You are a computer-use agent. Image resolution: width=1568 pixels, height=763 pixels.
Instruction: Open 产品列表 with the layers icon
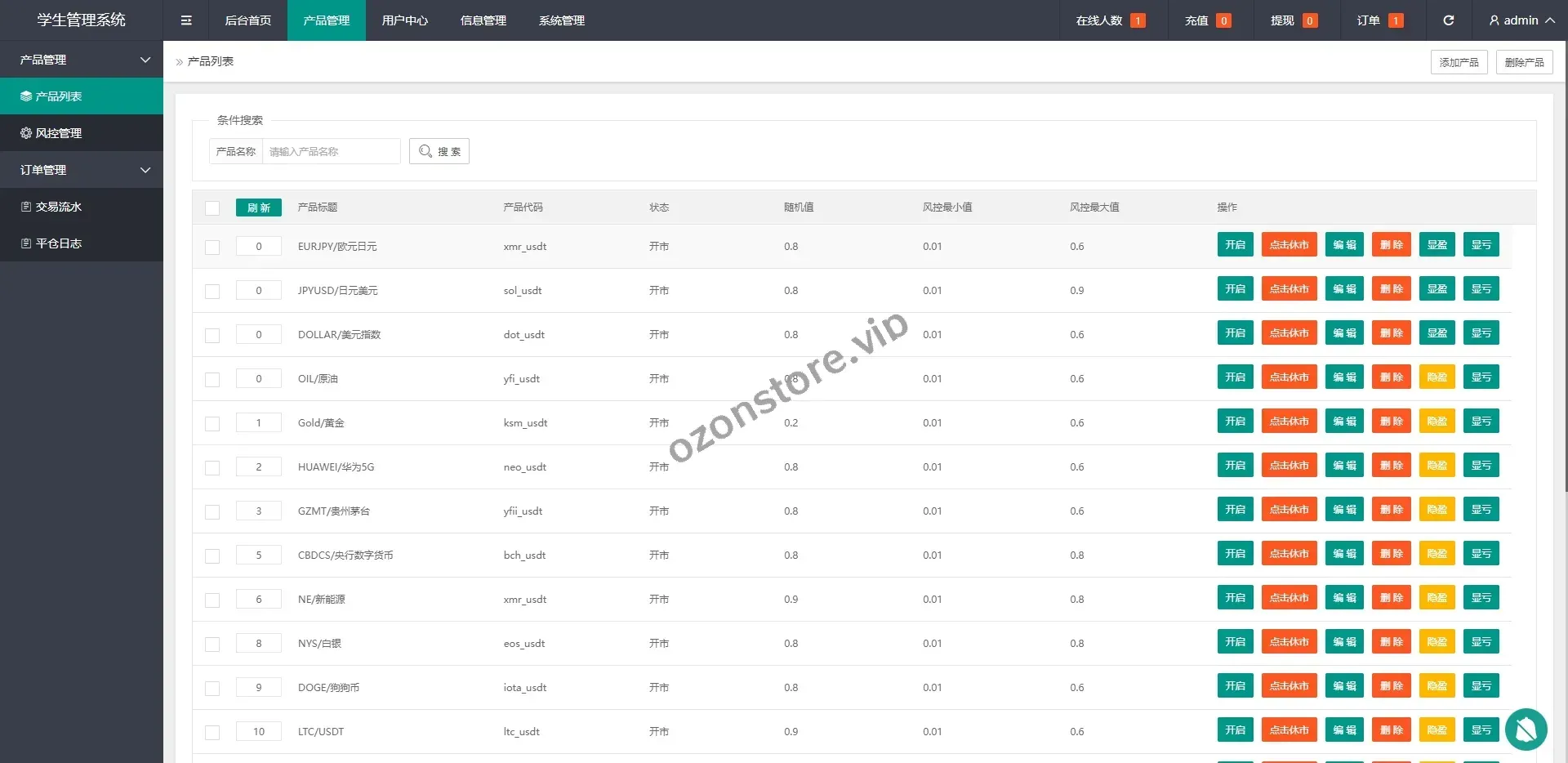click(x=82, y=96)
